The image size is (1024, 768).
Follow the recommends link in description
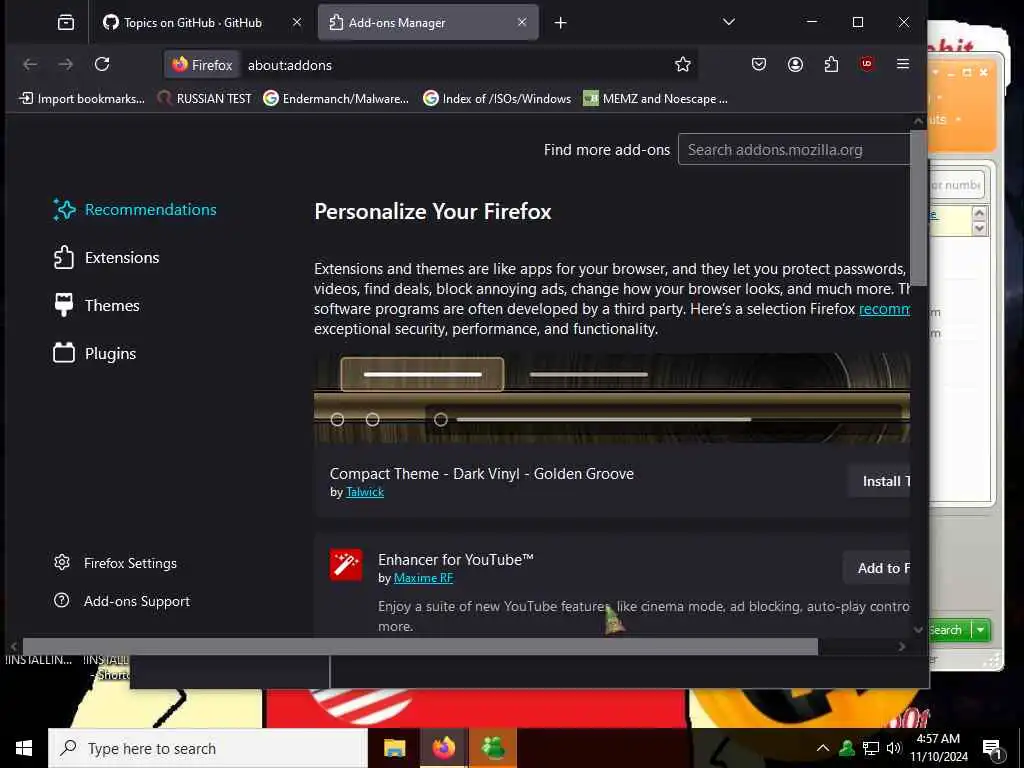884,309
